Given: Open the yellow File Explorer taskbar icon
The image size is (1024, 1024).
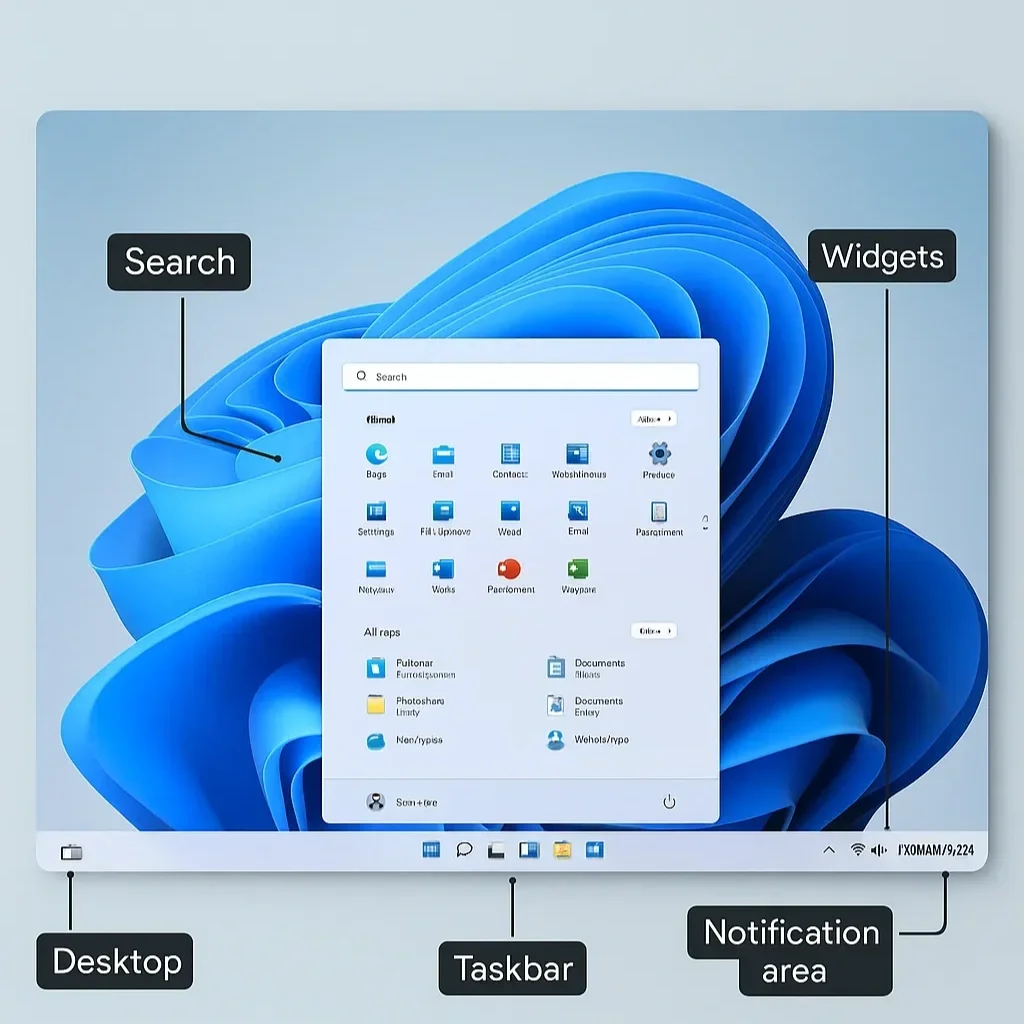Looking at the screenshot, I should click(562, 850).
